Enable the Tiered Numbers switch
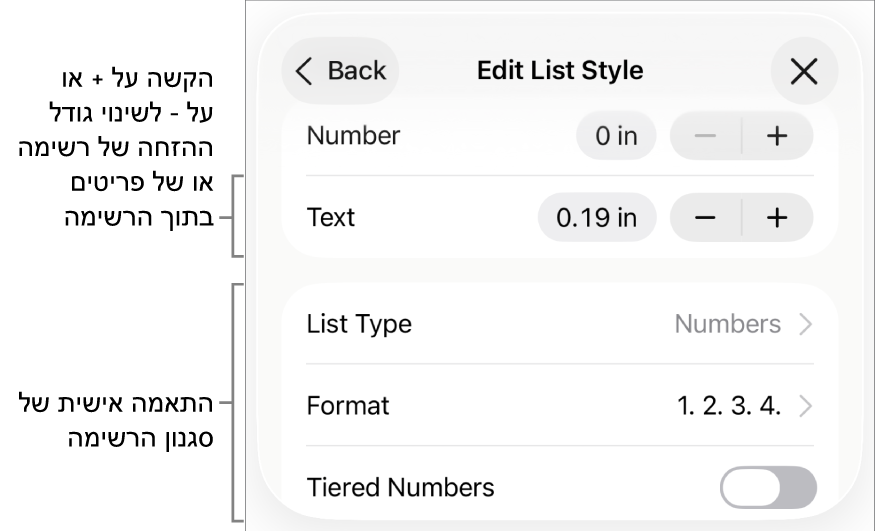This screenshot has height=531, width=876. [768, 488]
